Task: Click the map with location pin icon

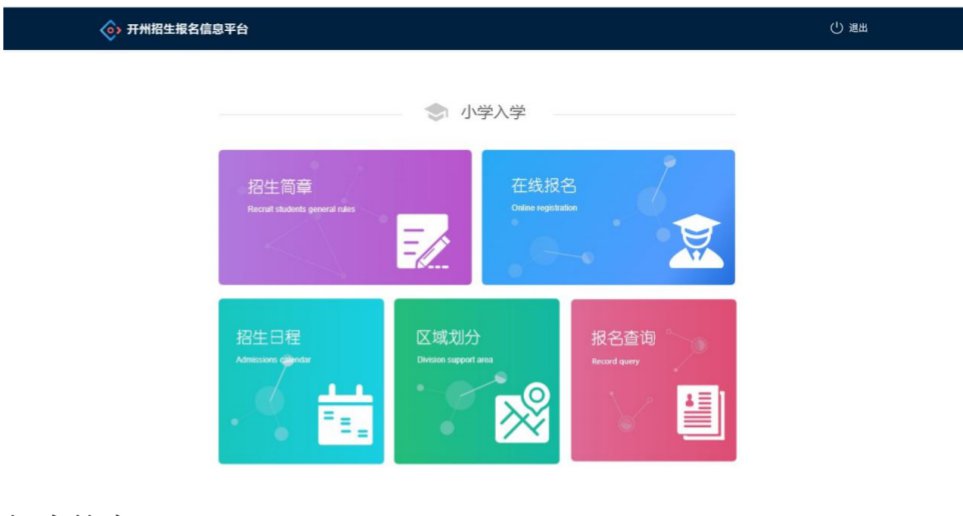Action: pos(523,412)
